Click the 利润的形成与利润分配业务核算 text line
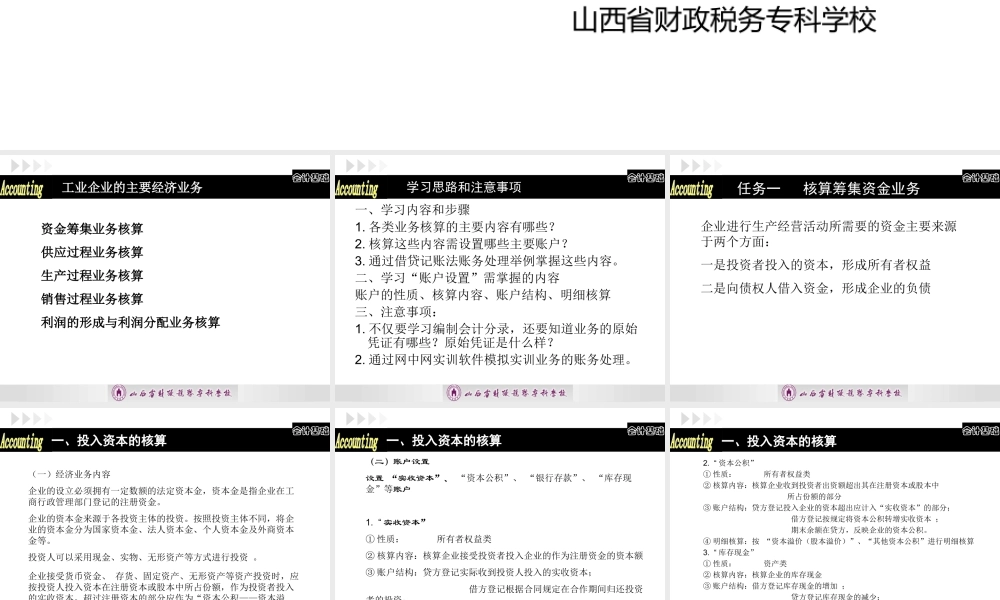The width and height of the screenshot is (1000, 600). click(x=130, y=322)
